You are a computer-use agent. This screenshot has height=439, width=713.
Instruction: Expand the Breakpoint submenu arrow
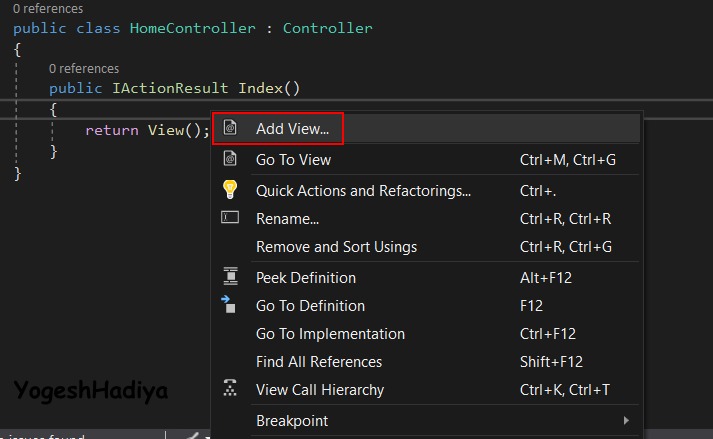[x=626, y=420]
